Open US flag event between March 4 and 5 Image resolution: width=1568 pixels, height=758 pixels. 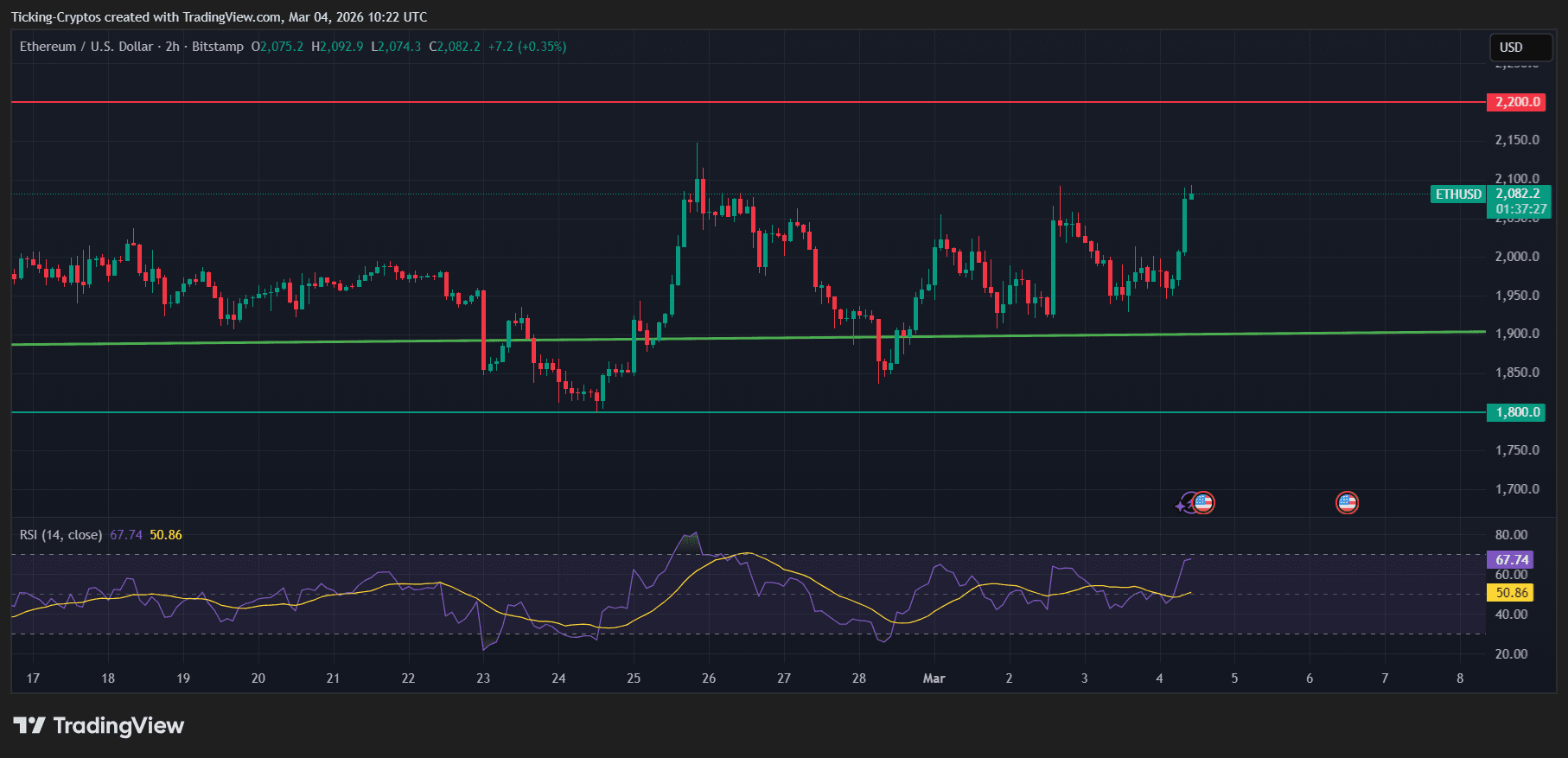(1203, 502)
